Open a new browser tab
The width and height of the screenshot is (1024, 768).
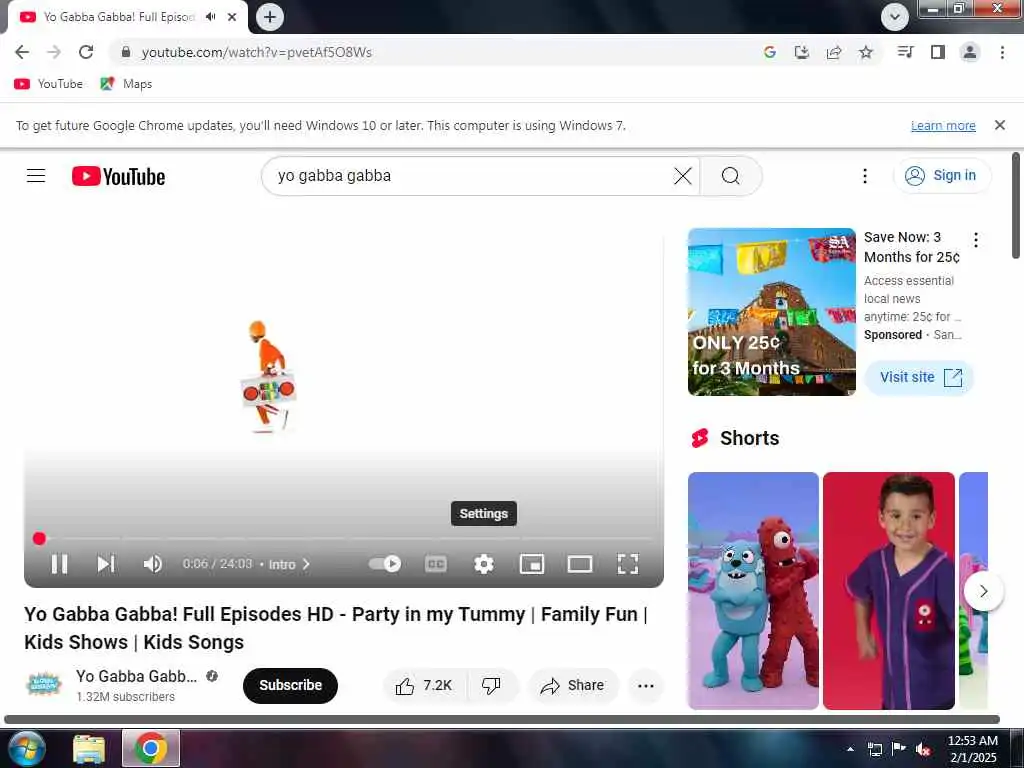270,17
